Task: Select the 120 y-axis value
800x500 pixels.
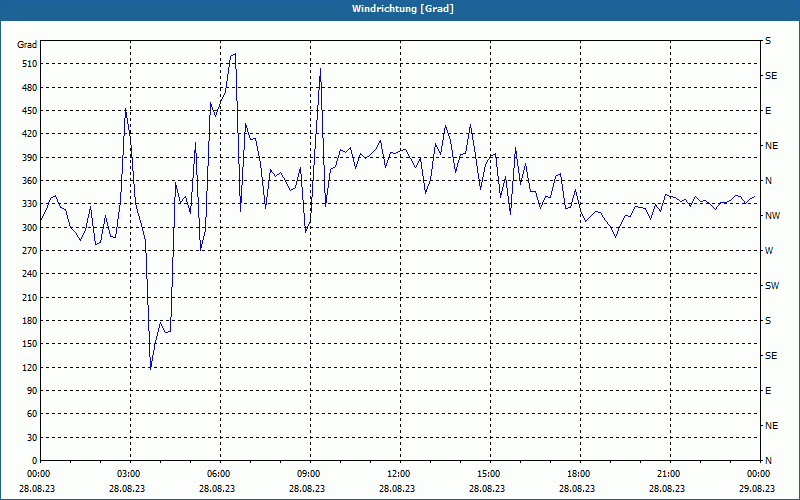Action: pos(30,367)
